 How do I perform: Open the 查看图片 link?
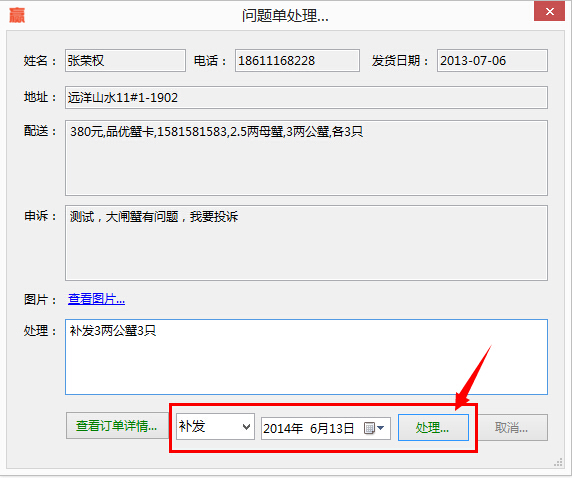(96, 299)
